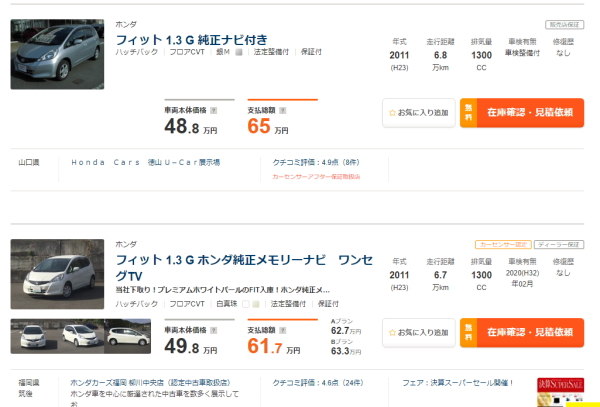
Task: Select the silver M color swatch
Action: coord(239,52)
